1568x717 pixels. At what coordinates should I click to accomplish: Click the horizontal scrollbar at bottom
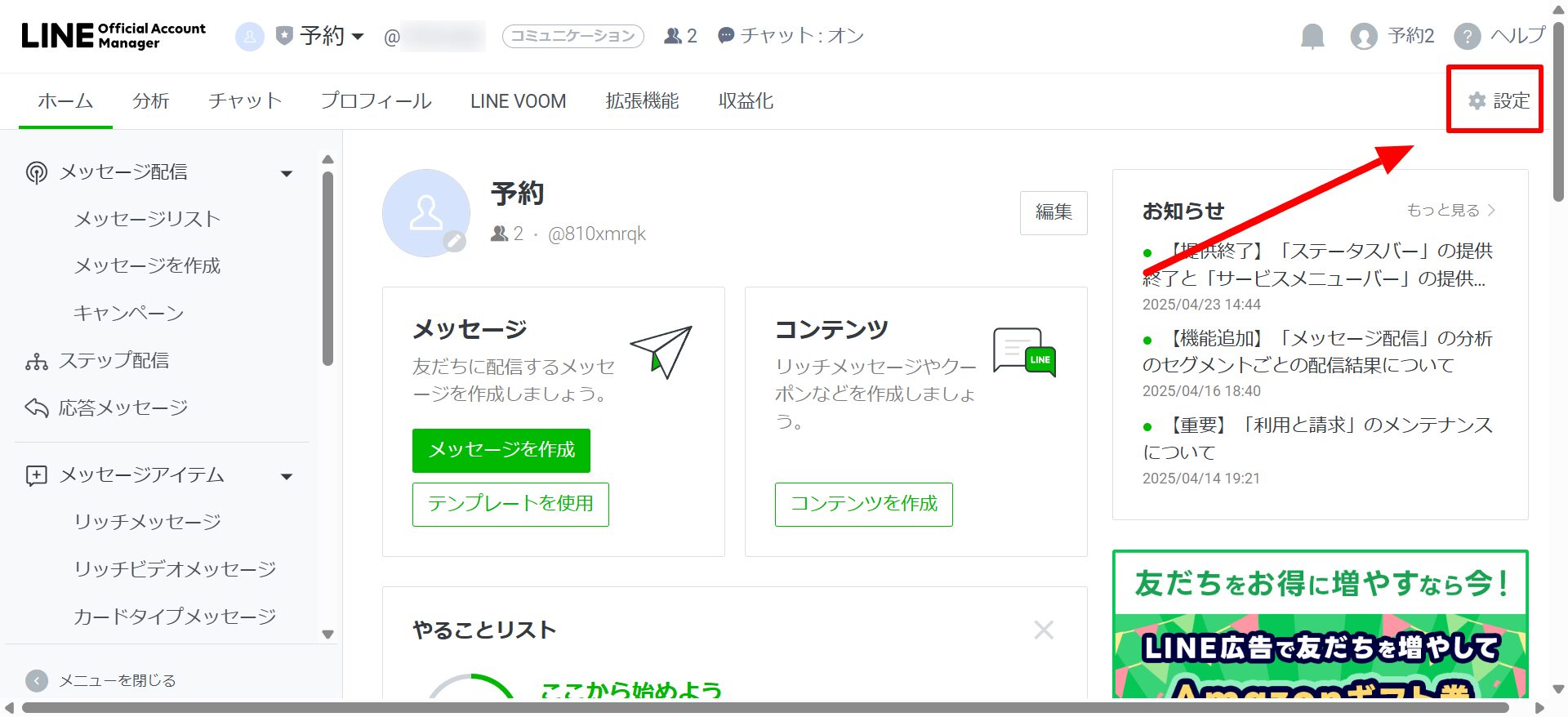pos(765,707)
